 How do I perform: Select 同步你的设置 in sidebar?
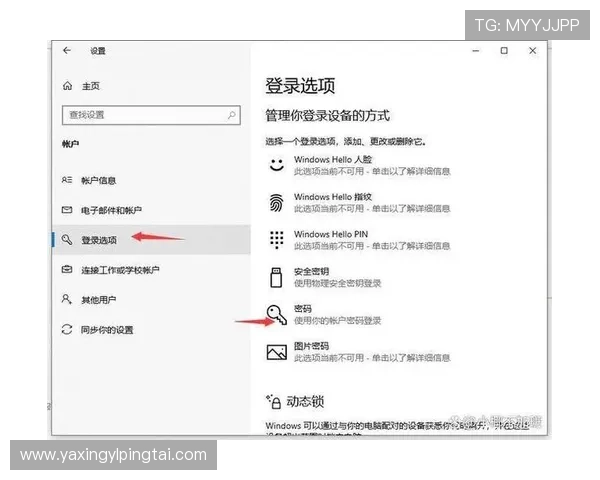click(107, 330)
